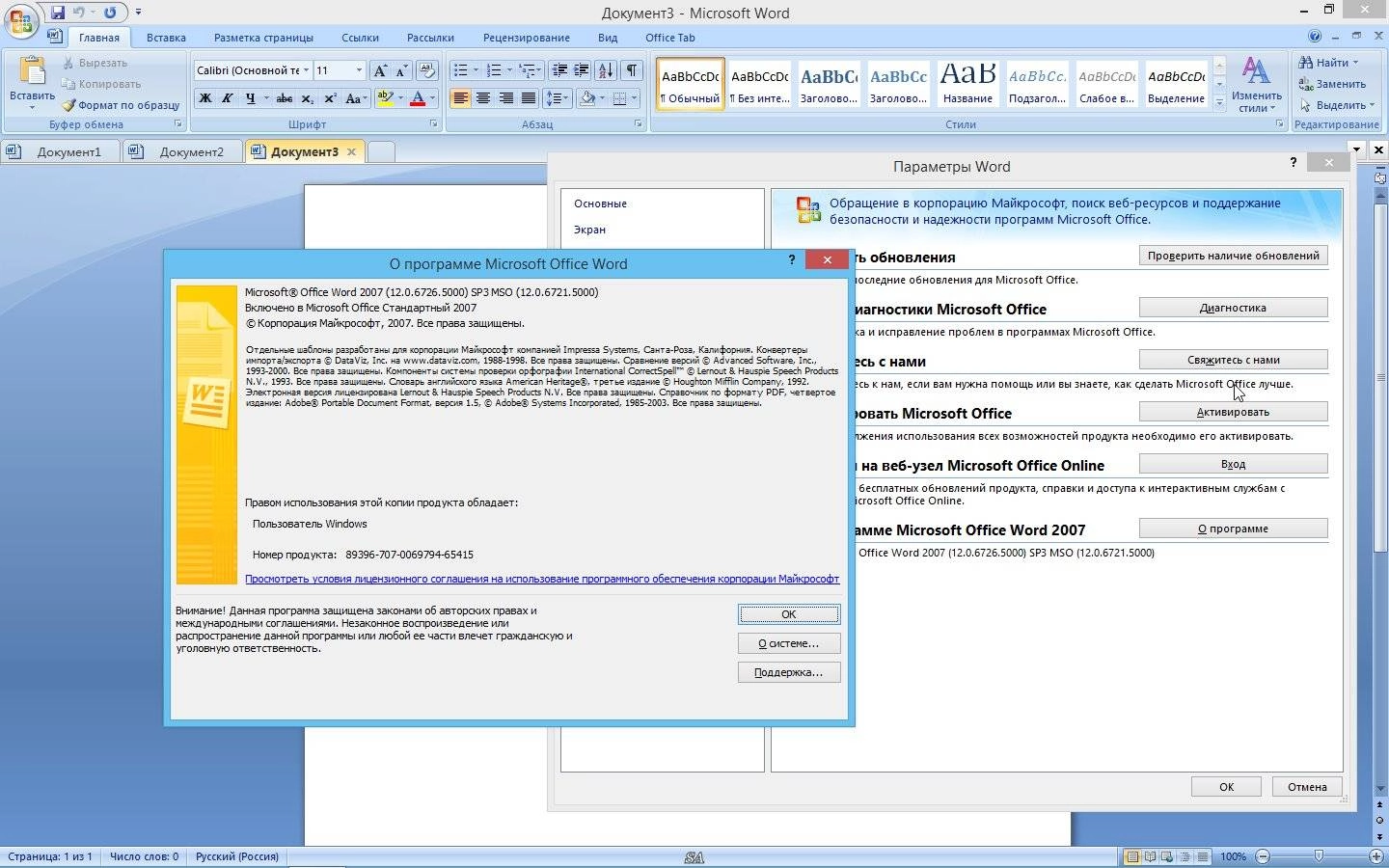Open Select (Выделить) dropdown
Screen dimensions: 1389x868
(1337, 105)
